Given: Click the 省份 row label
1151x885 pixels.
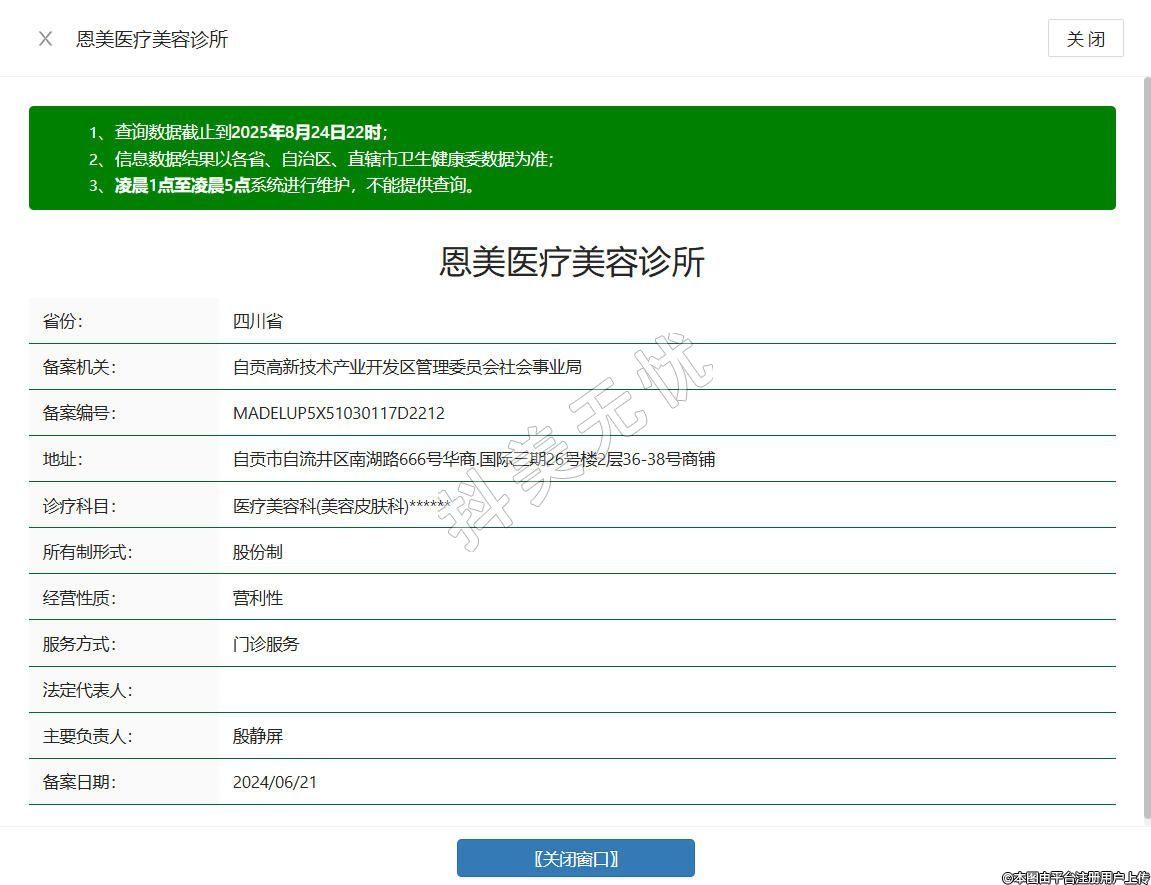Looking at the screenshot, I should click(62, 321).
